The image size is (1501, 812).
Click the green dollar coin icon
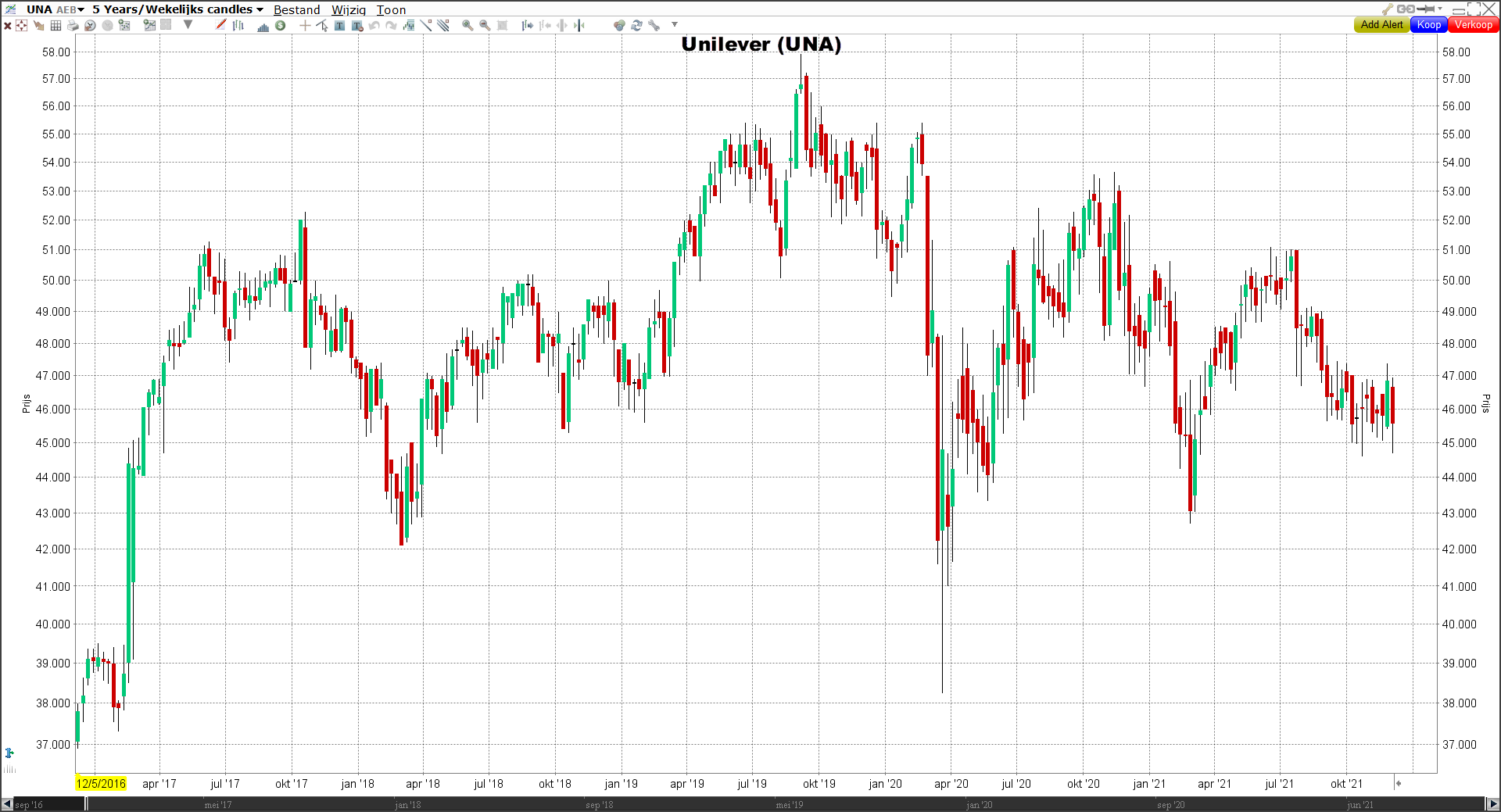pos(280,25)
